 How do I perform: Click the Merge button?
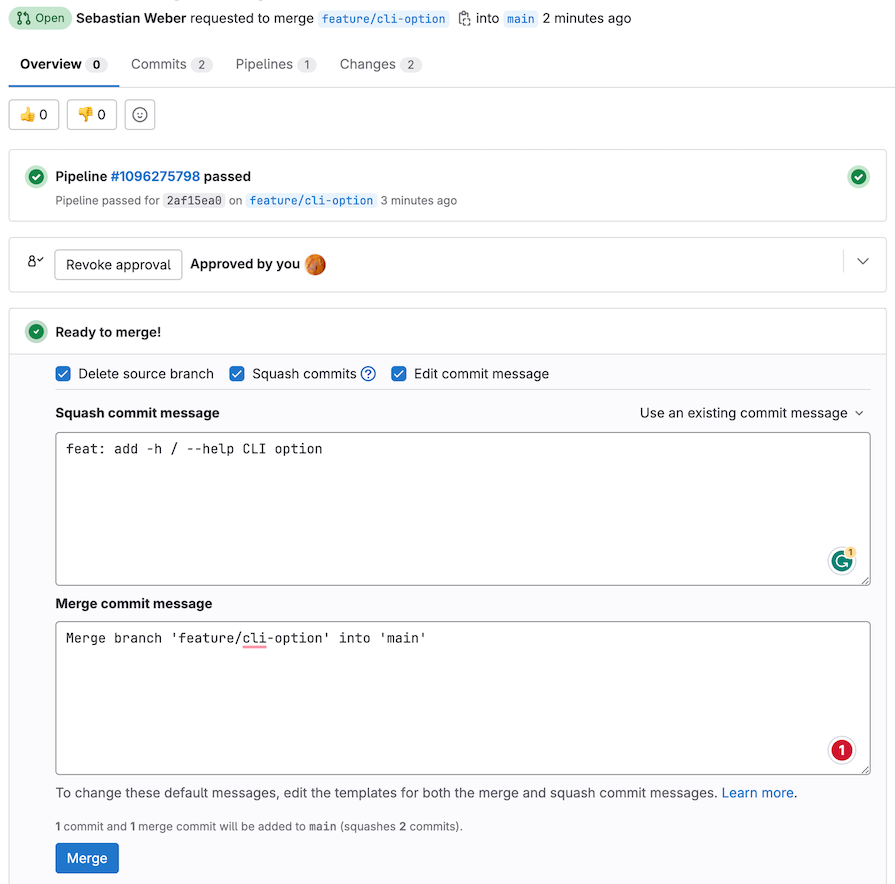click(x=86, y=857)
